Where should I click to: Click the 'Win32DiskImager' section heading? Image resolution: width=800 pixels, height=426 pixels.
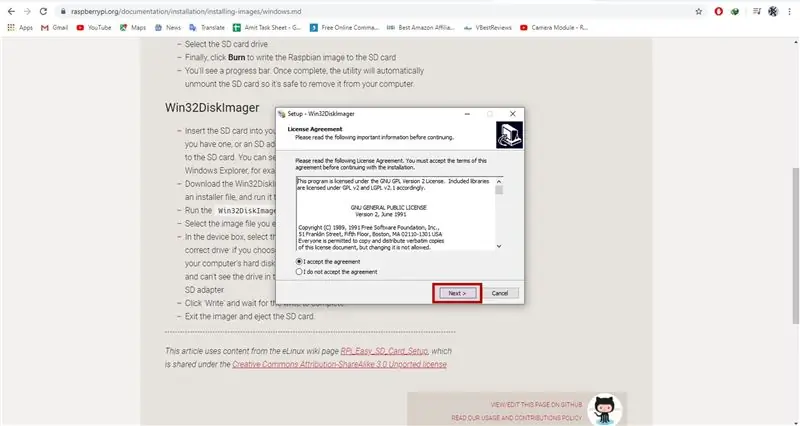212,108
